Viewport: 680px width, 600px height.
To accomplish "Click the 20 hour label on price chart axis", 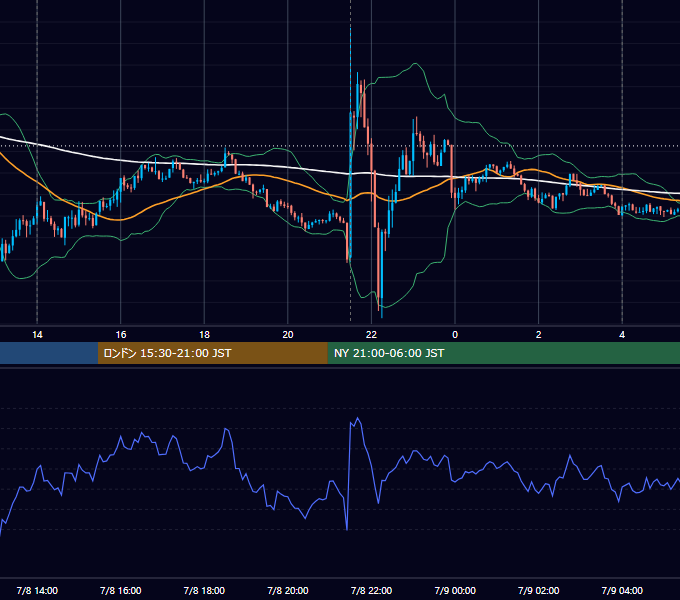I will point(288,335).
